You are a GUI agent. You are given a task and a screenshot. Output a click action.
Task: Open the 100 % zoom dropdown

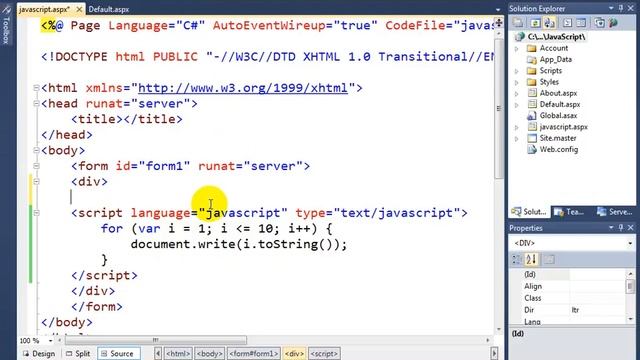[51, 340]
